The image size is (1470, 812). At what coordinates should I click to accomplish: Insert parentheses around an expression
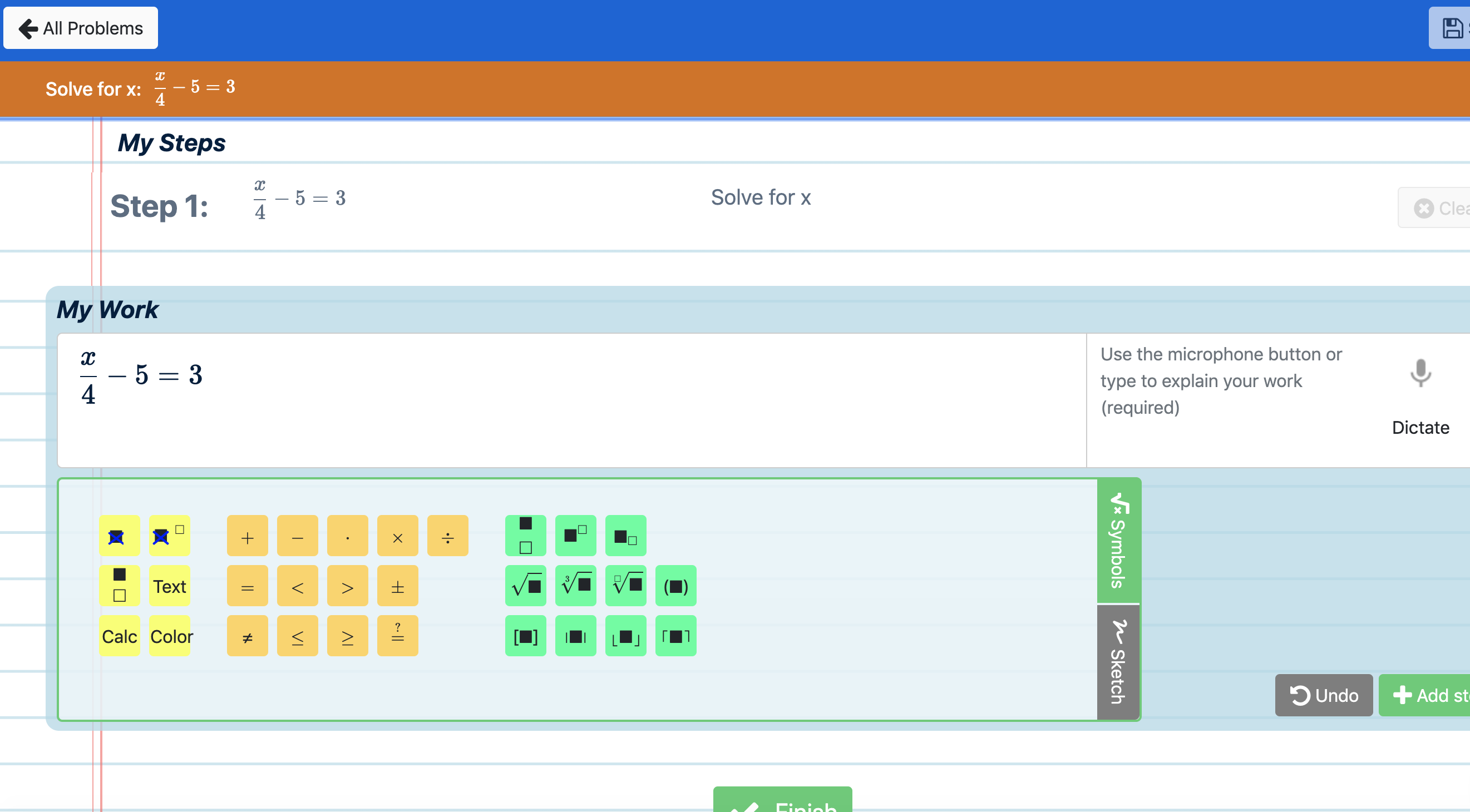click(675, 586)
